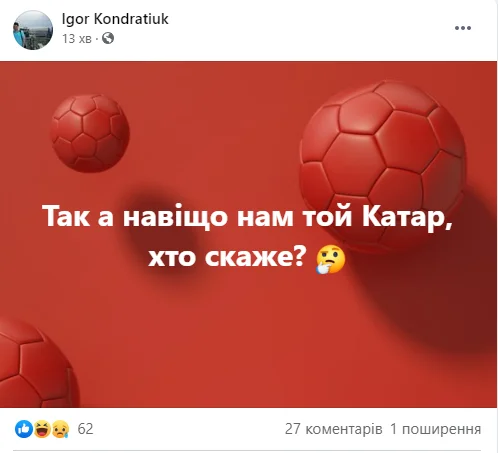Click the post text line ending in Катар
Viewport: 498px width, 453px height.
[247, 217]
